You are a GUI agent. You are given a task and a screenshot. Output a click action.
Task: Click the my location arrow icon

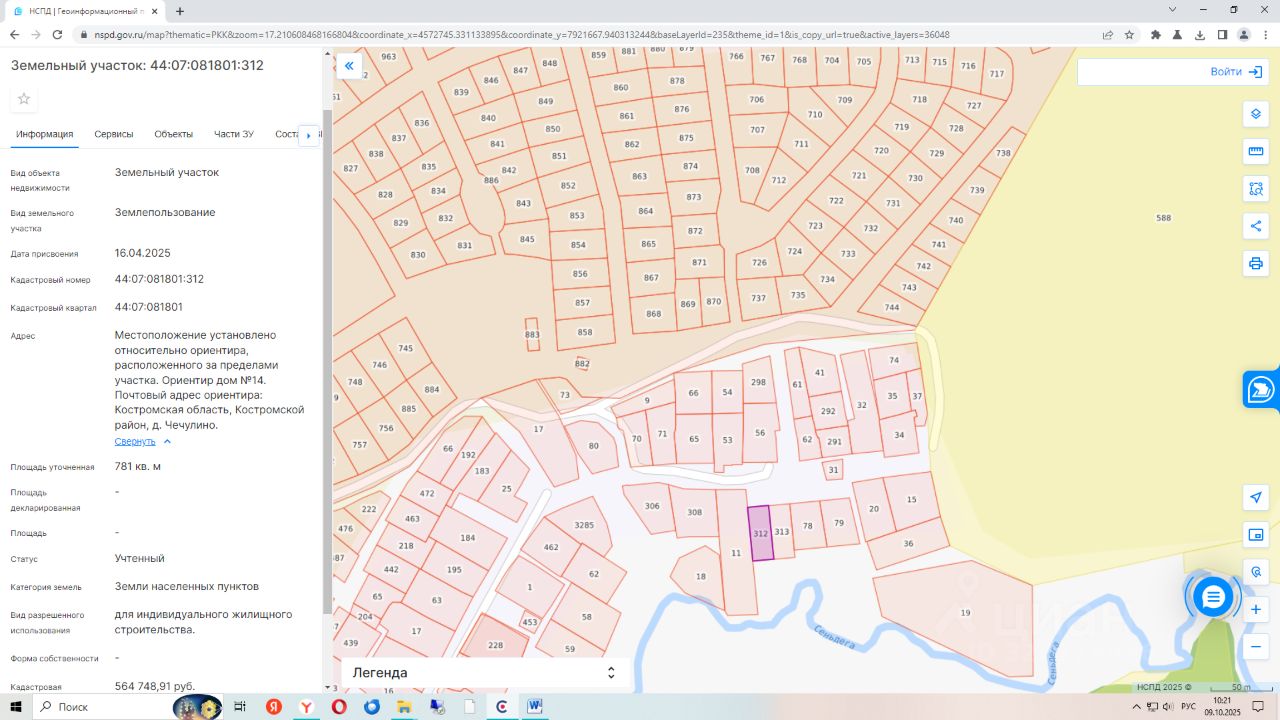pos(1256,498)
